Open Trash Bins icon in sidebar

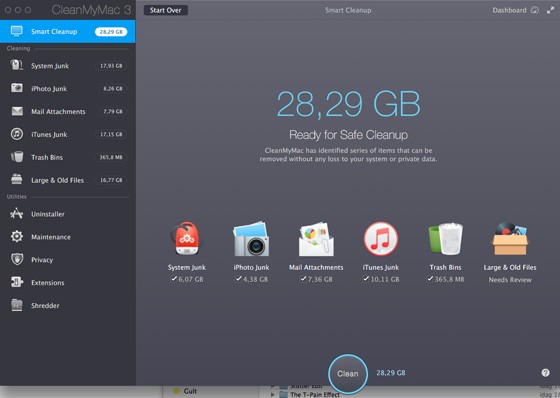tap(17, 157)
